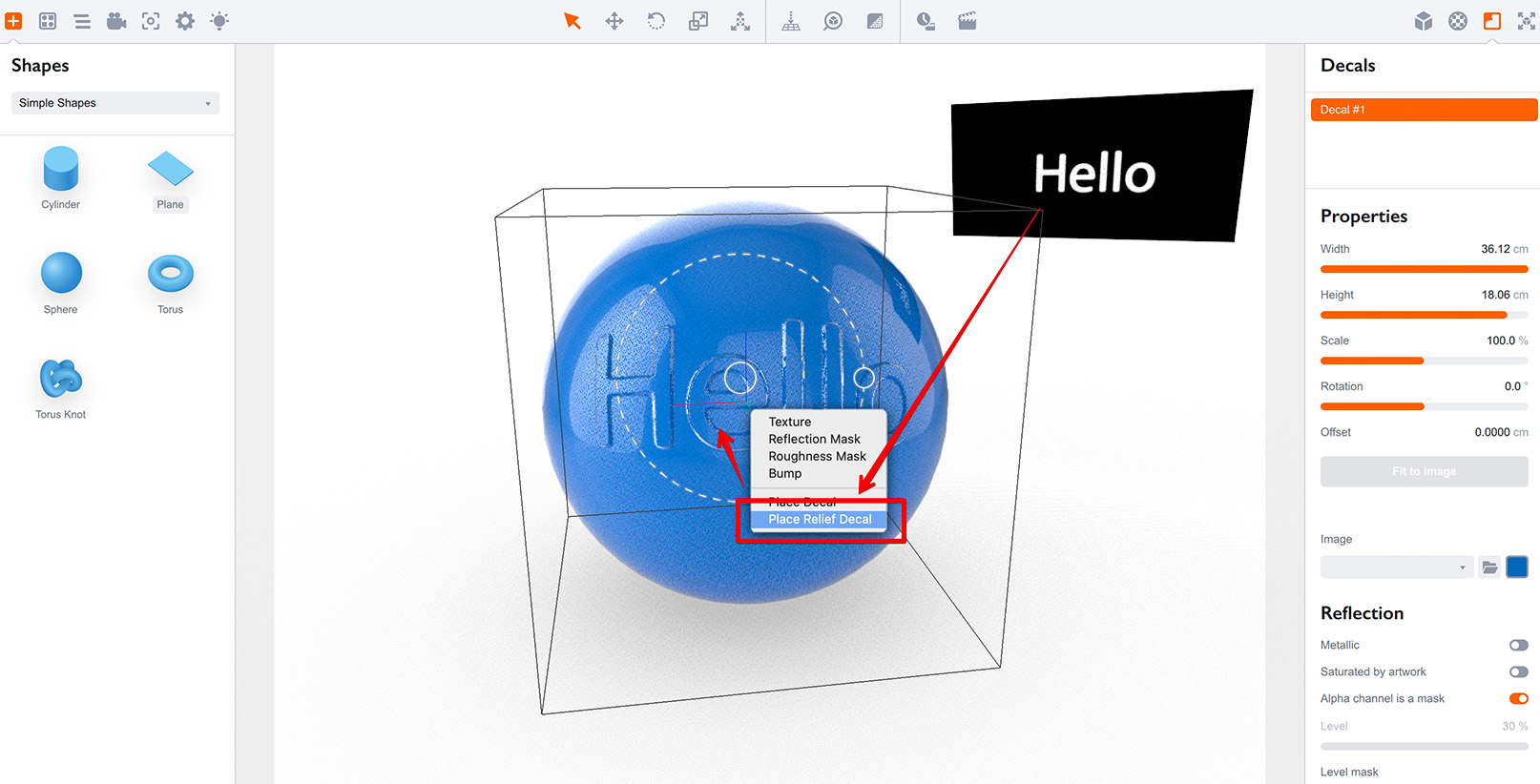1540x784 pixels.
Task: Click the blue image color swatch
Action: (x=1517, y=567)
